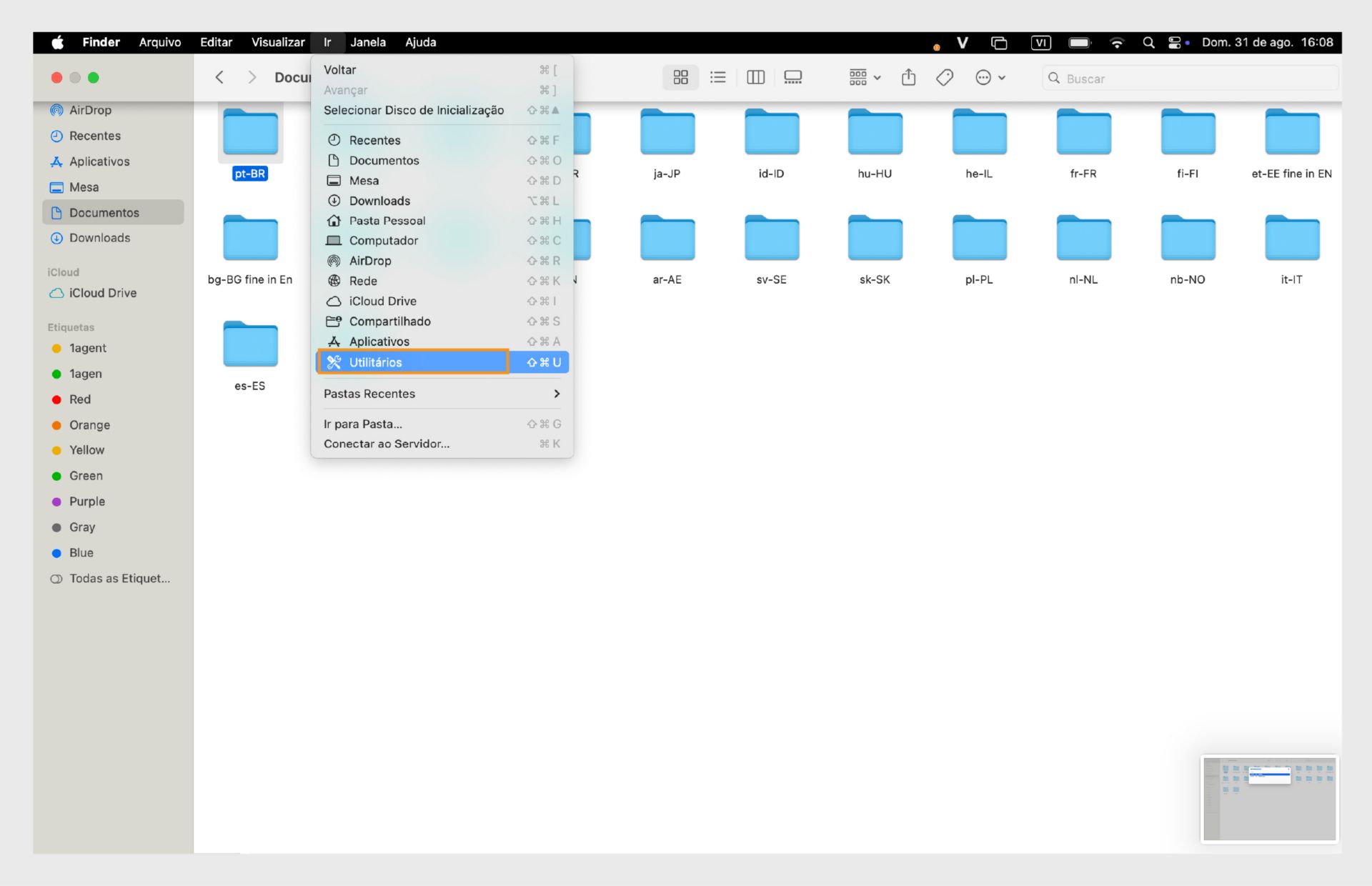
Task: Open Control Center in menu bar
Action: click(1174, 42)
